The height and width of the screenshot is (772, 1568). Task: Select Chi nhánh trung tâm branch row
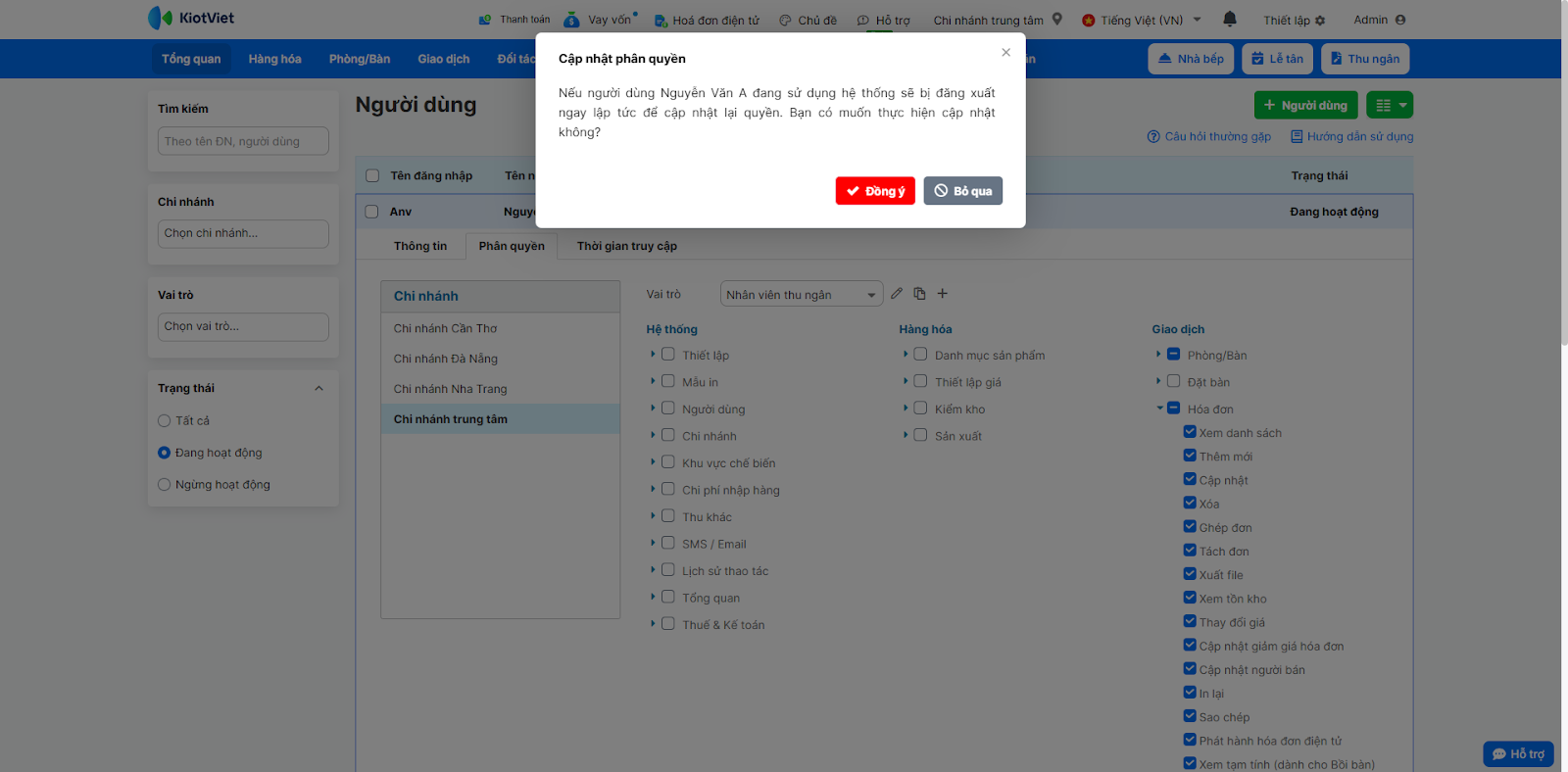(x=501, y=419)
